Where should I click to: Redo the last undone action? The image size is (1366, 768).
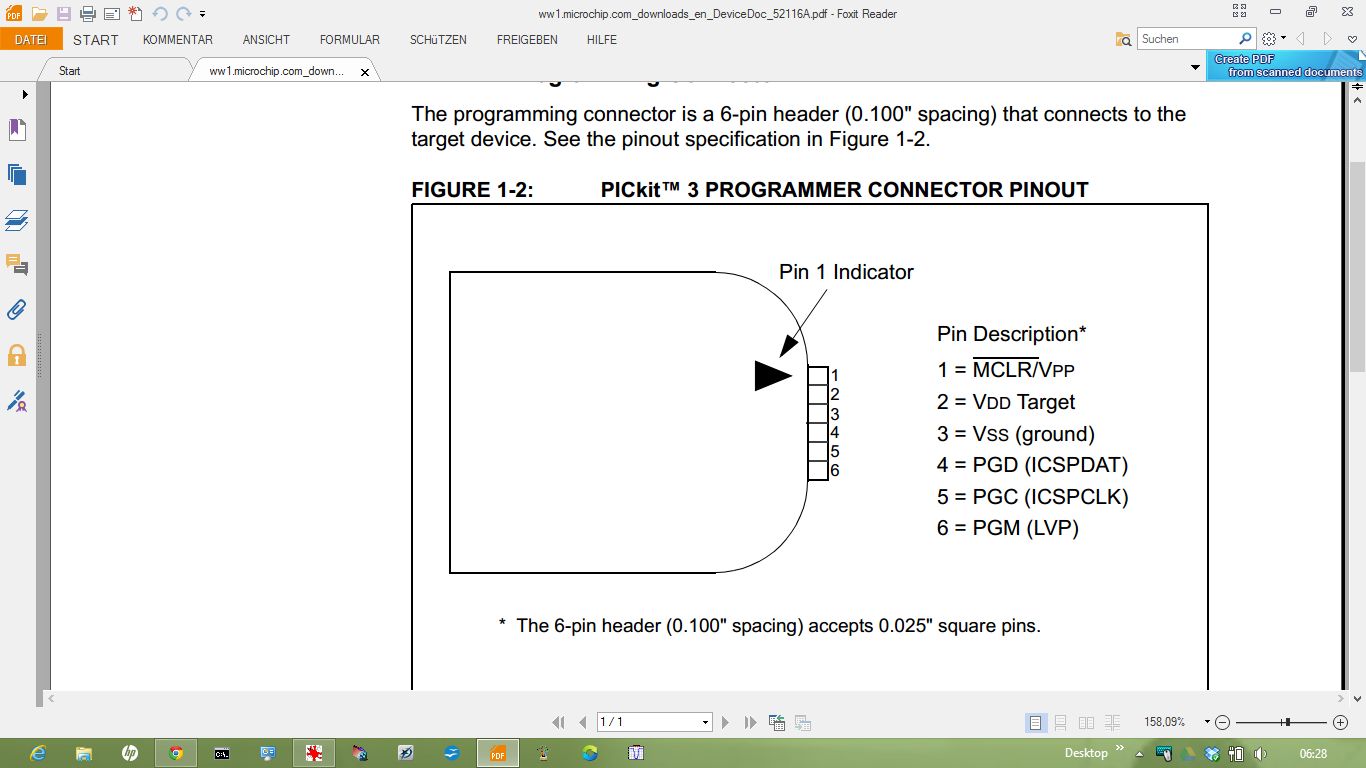(183, 14)
